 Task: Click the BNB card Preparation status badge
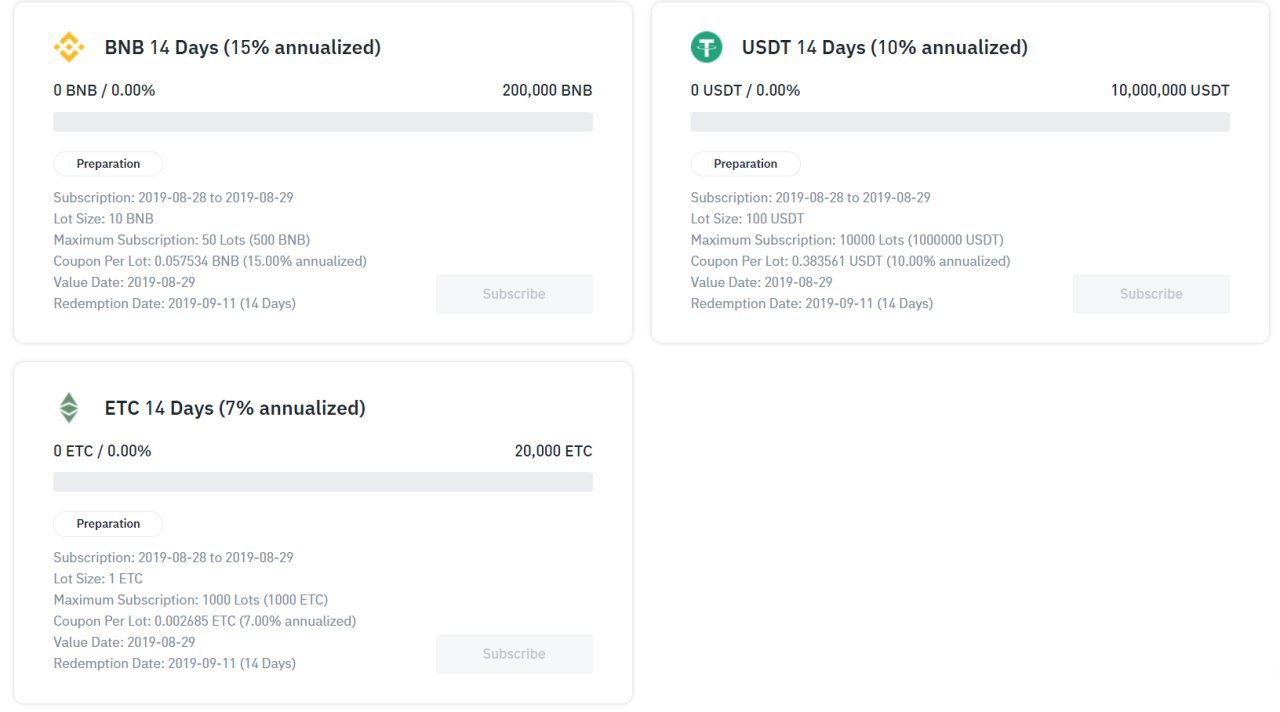108,164
